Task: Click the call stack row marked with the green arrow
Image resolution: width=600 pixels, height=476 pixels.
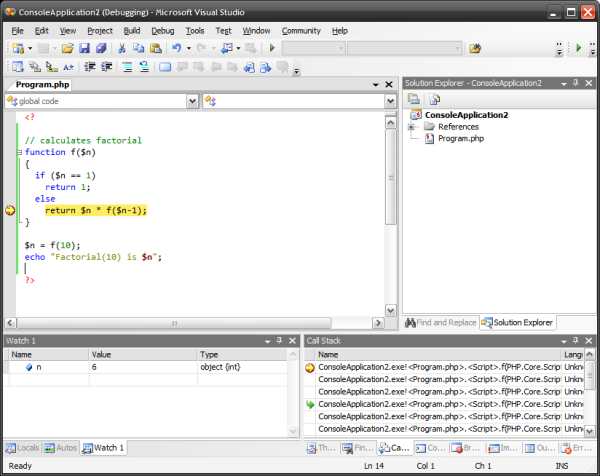Action: pyautogui.click(x=444, y=404)
